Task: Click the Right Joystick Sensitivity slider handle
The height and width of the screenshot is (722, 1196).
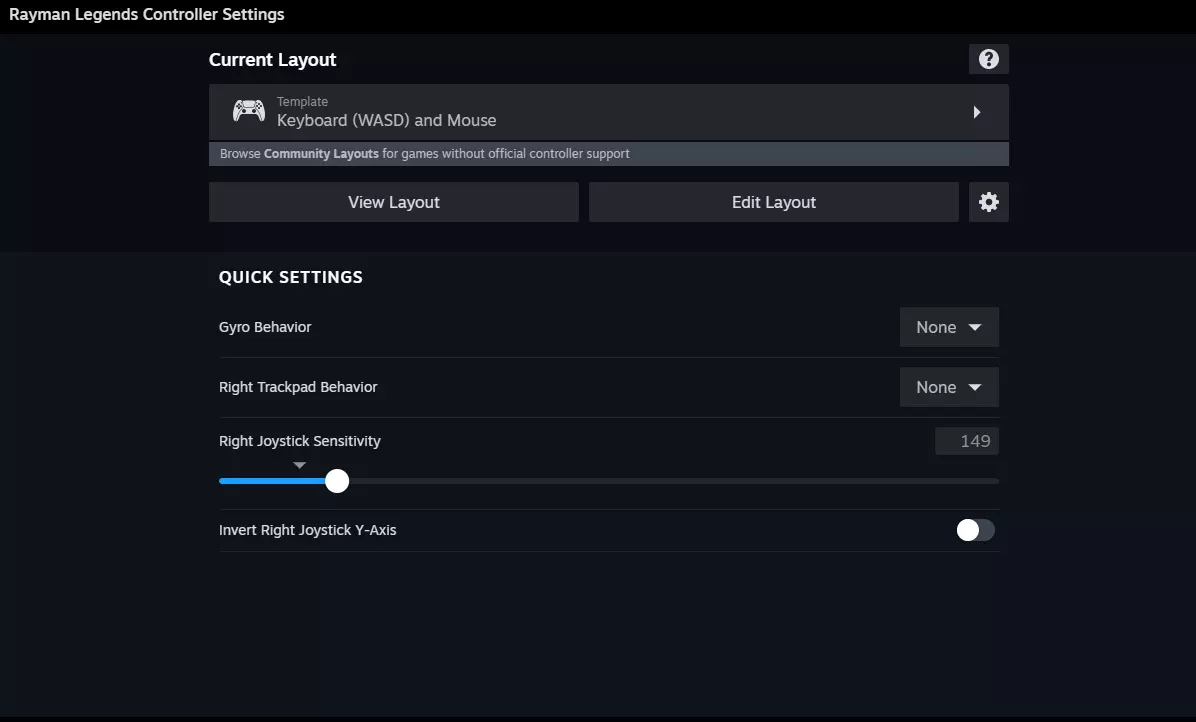Action: (337, 481)
